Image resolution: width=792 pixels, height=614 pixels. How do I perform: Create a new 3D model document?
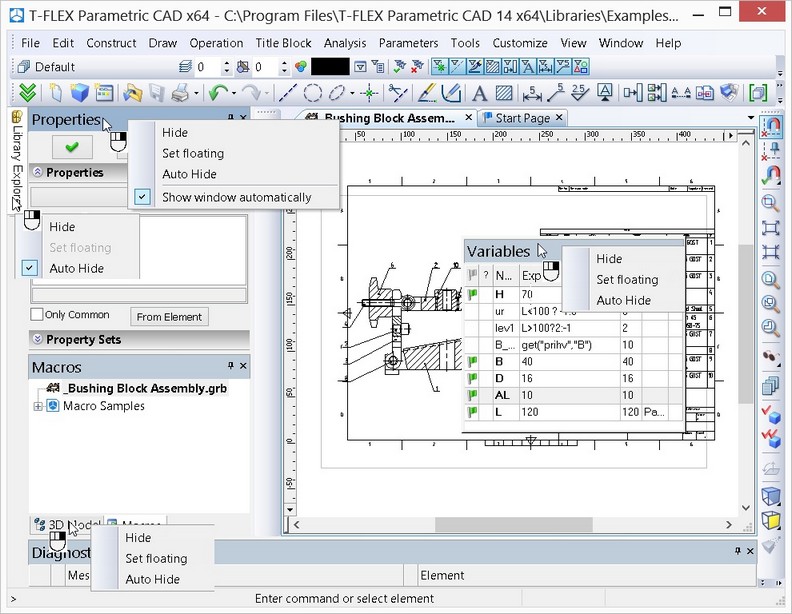click(x=79, y=92)
